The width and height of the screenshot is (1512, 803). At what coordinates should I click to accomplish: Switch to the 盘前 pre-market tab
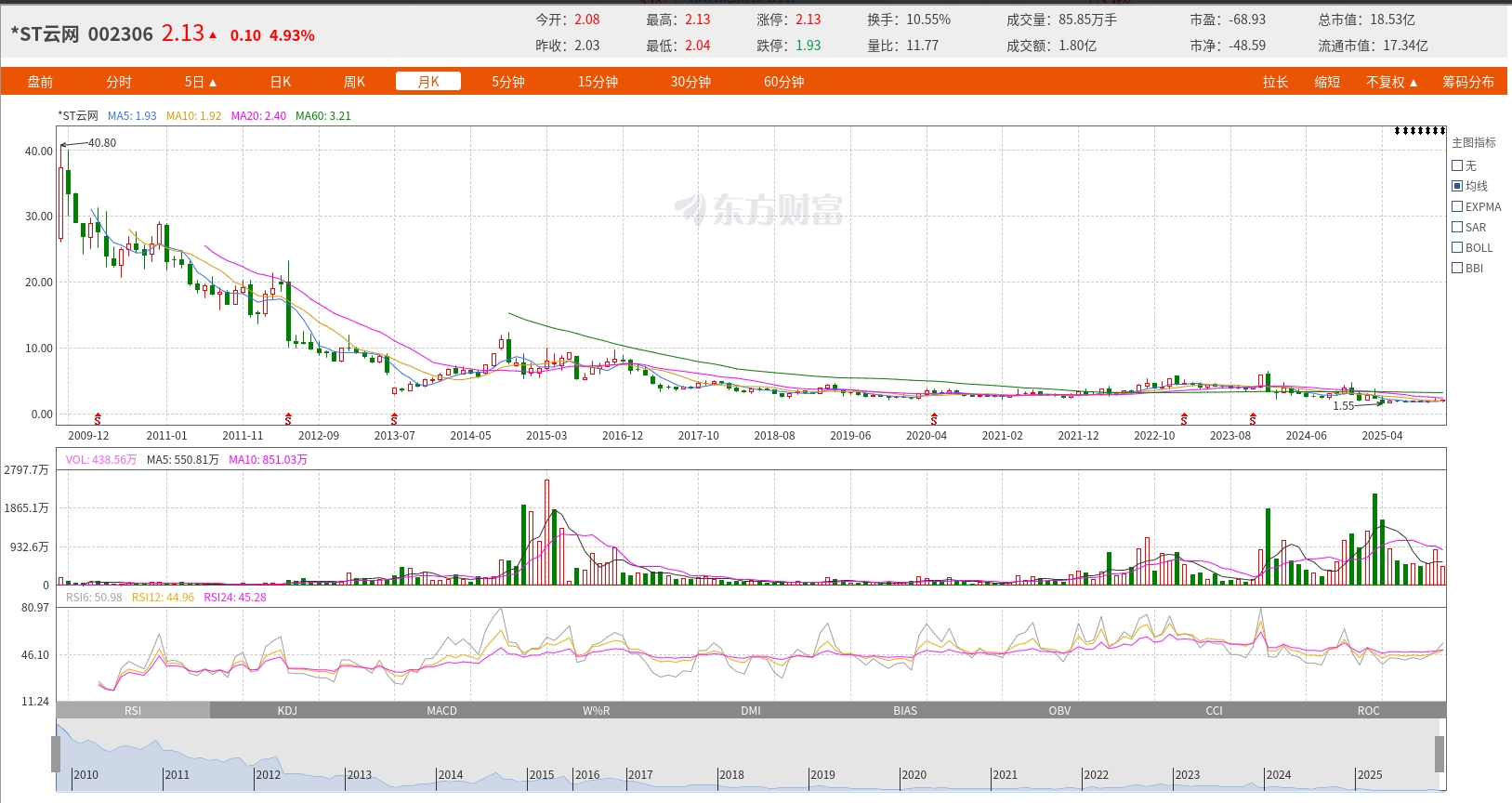pos(40,82)
